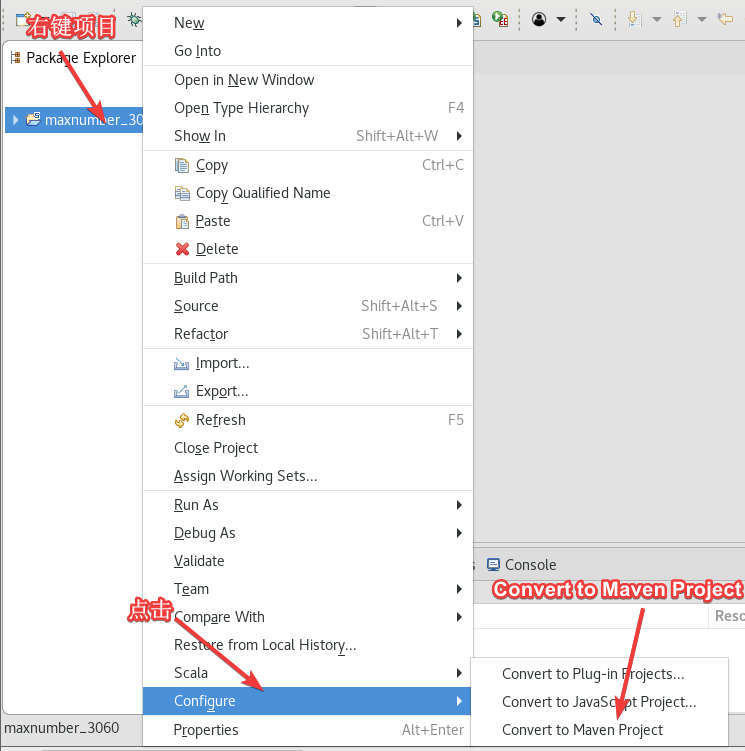This screenshot has height=751, width=745.
Task: Choose Close Project
Action: (308, 448)
